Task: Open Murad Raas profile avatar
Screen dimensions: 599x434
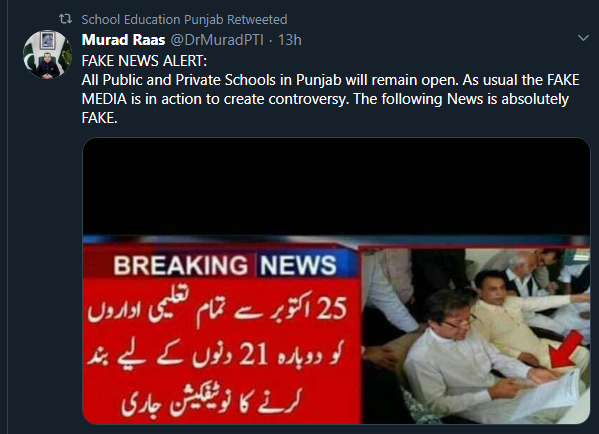Action: [x=47, y=55]
